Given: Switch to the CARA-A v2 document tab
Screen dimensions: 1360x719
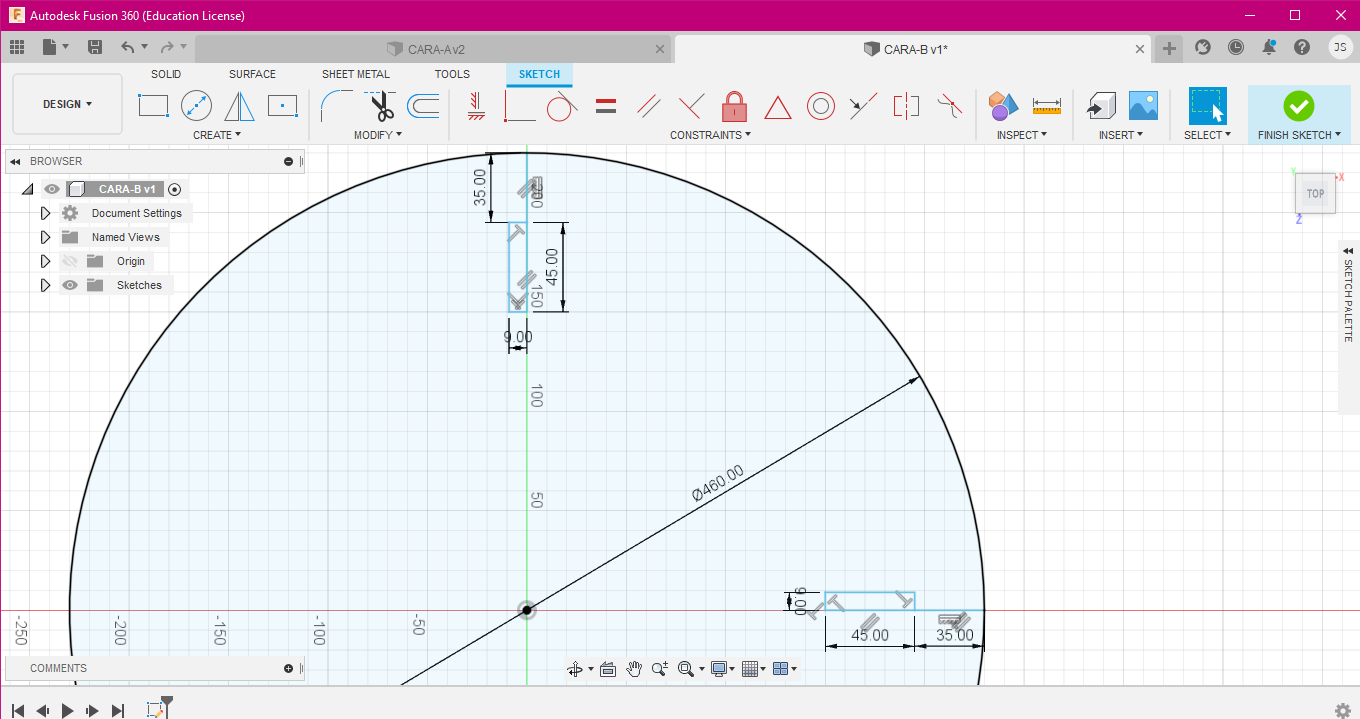Looking at the screenshot, I should click(433, 49).
